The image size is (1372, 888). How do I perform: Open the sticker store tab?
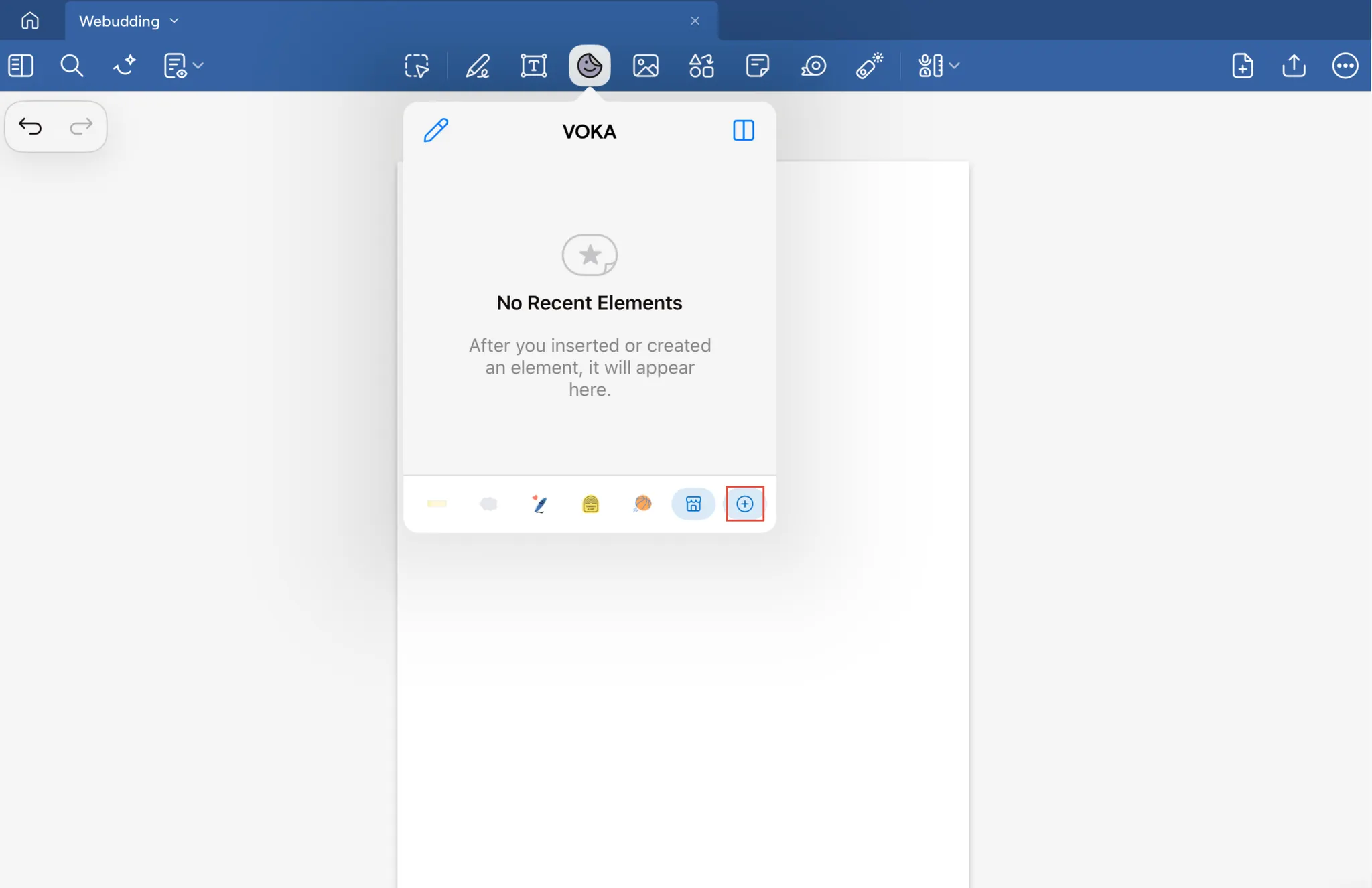(693, 504)
